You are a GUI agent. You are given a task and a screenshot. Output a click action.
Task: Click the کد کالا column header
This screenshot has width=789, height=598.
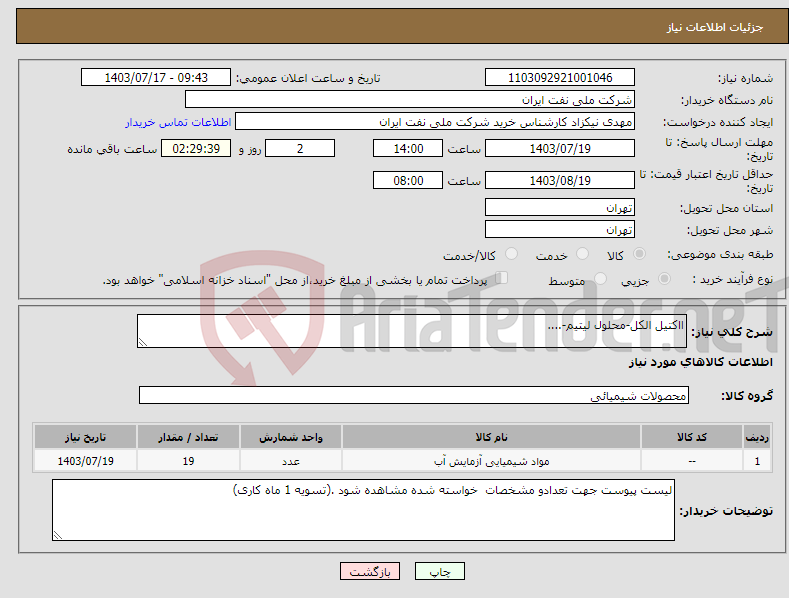[691, 437]
